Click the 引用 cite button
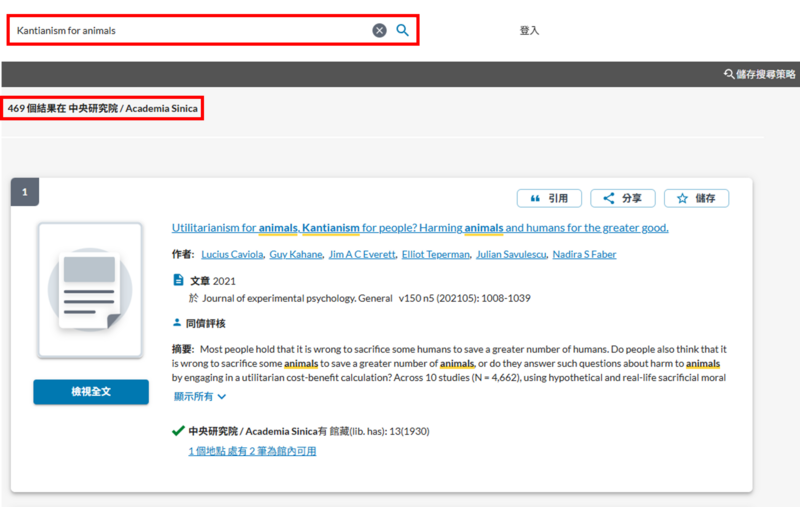 click(x=549, y=198)
